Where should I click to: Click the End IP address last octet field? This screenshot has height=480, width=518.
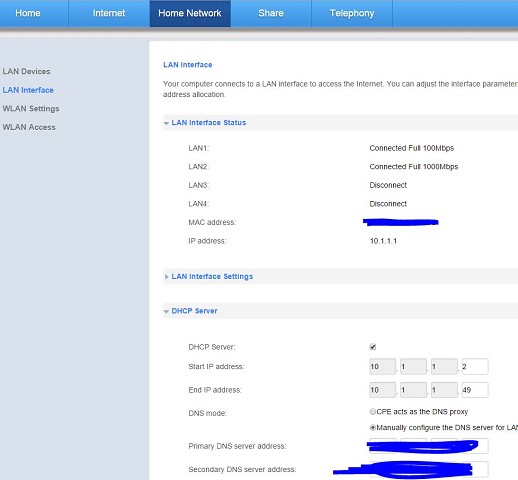[475, 390]
